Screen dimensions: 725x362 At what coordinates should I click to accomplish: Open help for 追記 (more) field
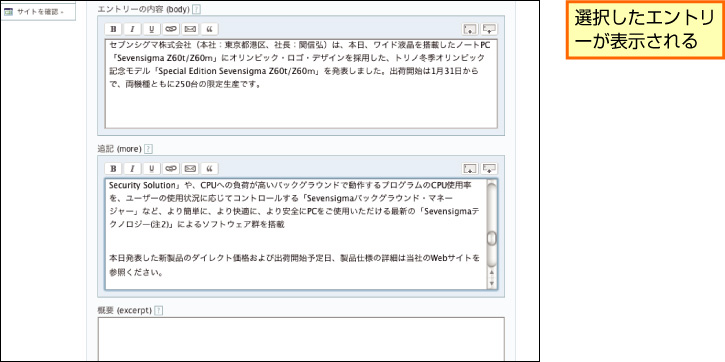148,149
